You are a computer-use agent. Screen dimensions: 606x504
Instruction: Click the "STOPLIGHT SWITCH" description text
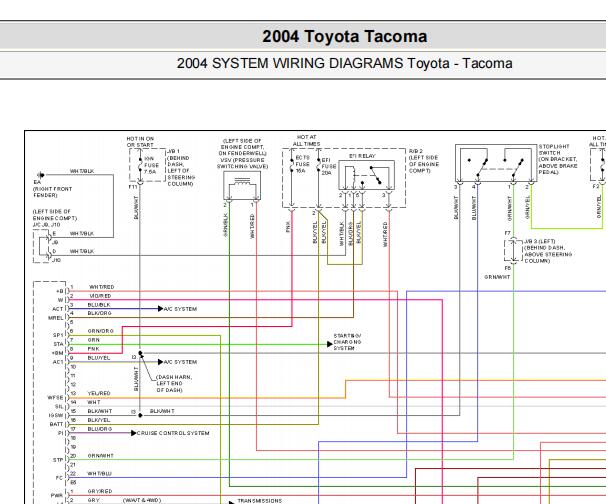[558, 159]
